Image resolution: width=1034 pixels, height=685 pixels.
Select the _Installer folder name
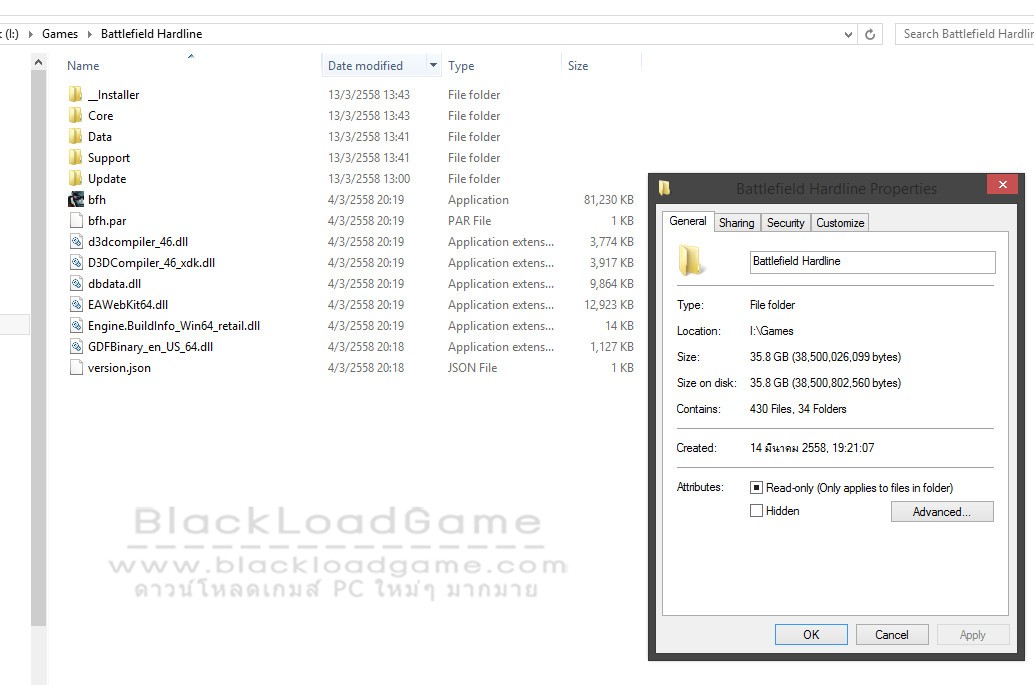tap(113, 95)
